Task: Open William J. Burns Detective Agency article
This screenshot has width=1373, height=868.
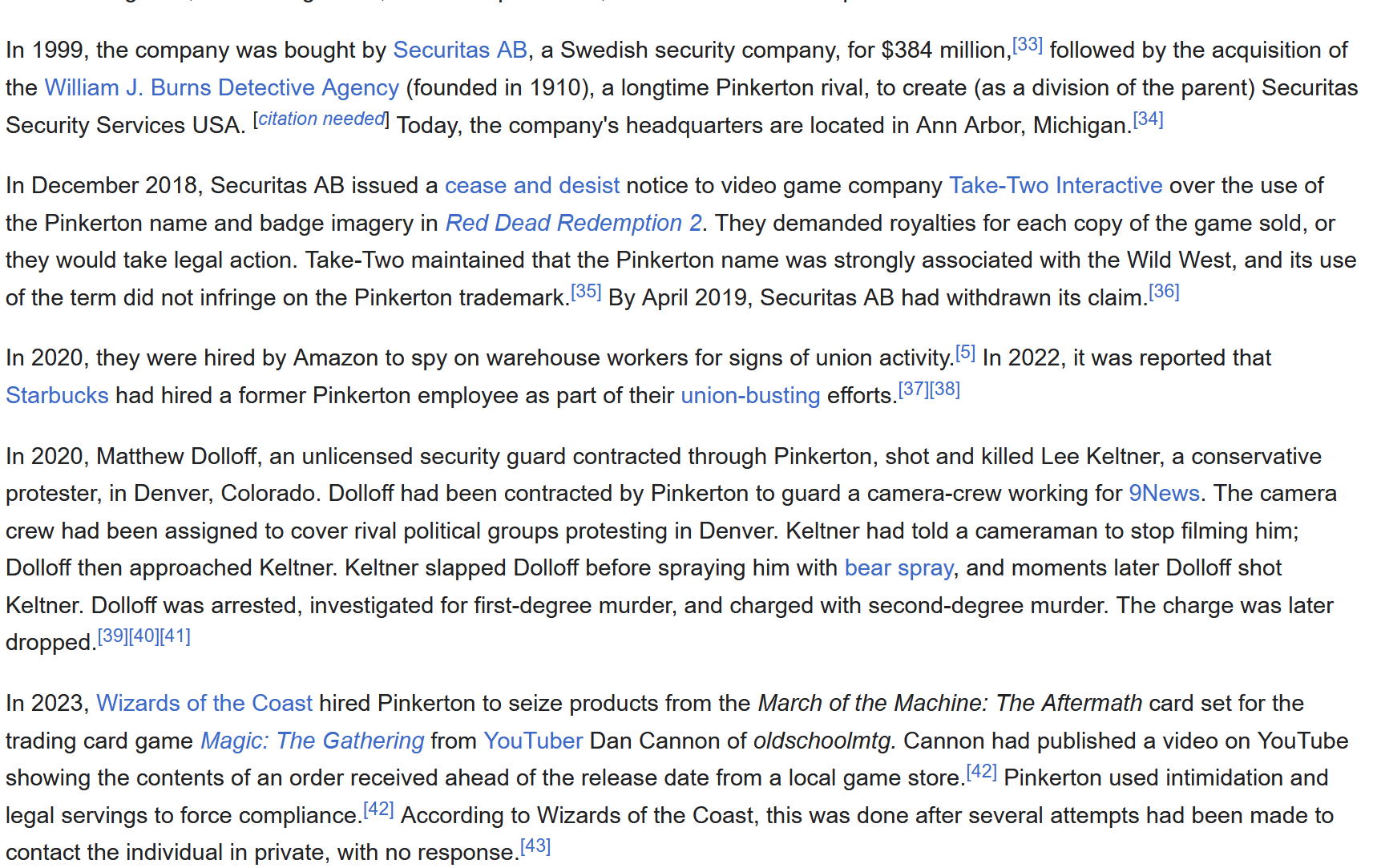Action: [x=221, y=87]
